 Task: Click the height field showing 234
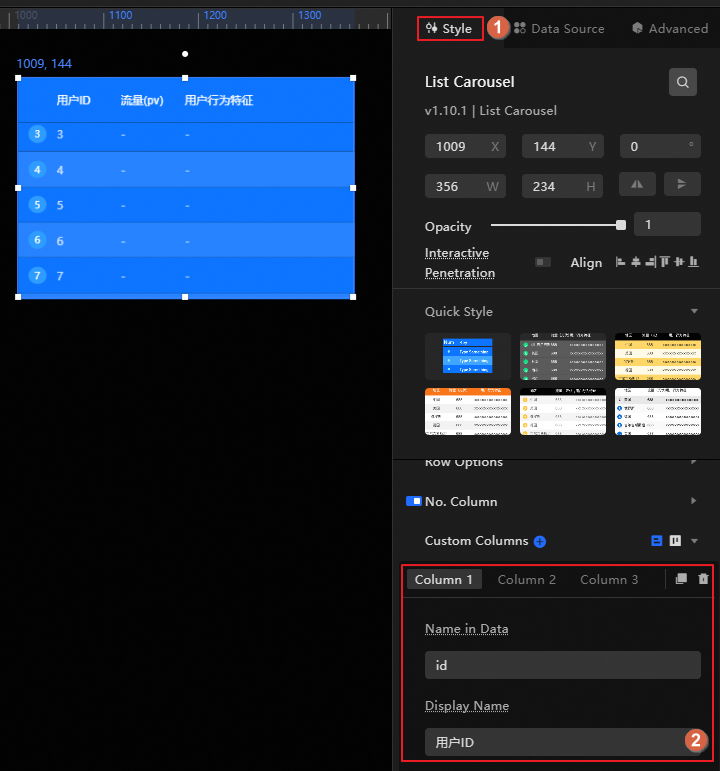[x=563, y=186]
